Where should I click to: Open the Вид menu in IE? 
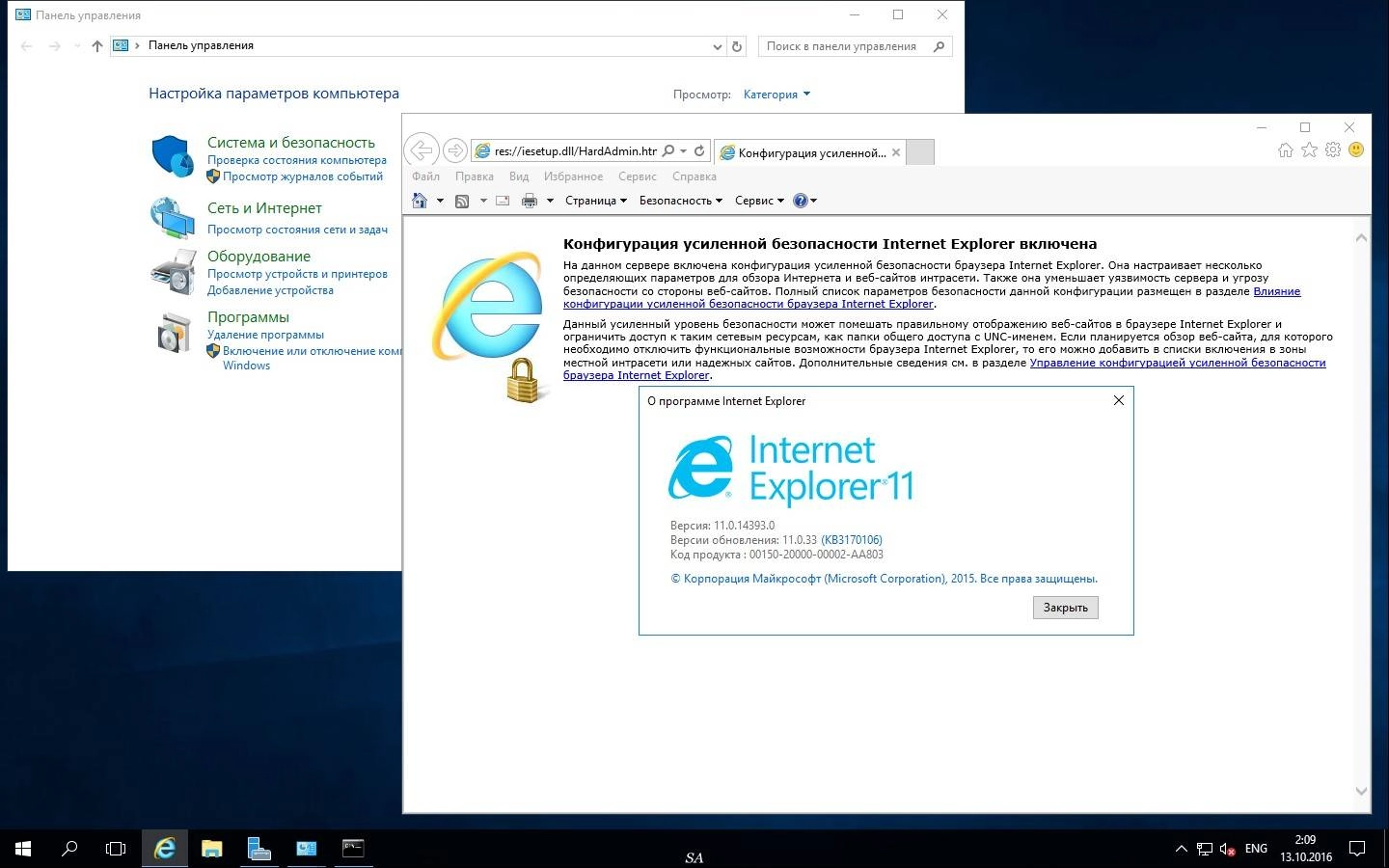click(519, 176)
